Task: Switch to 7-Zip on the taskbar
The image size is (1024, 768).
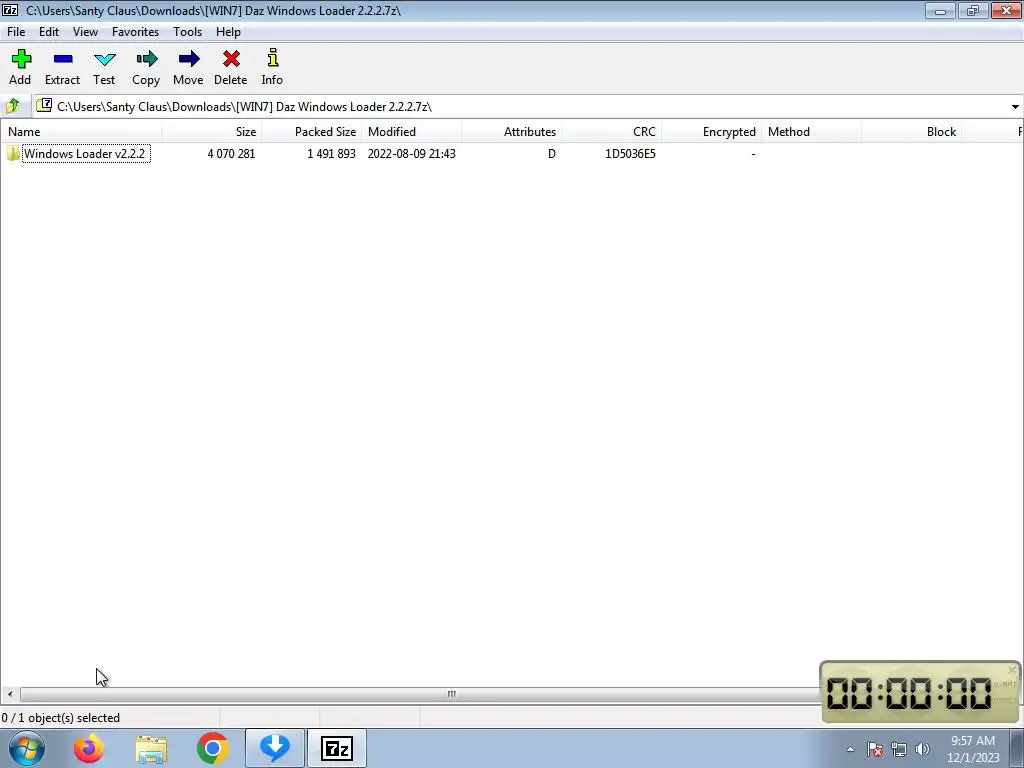Action: pyautogui.click(x=337, y=748)
